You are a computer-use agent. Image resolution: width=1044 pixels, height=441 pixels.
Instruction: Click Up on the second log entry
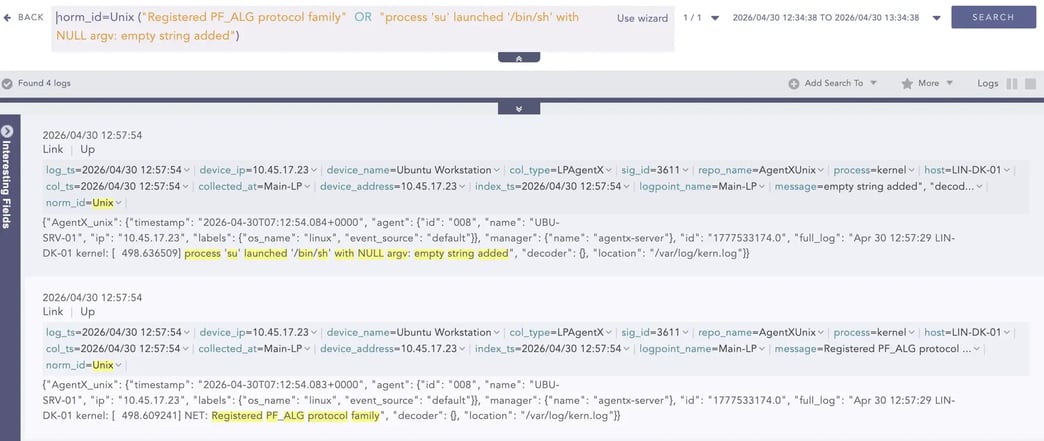[88, 312]
